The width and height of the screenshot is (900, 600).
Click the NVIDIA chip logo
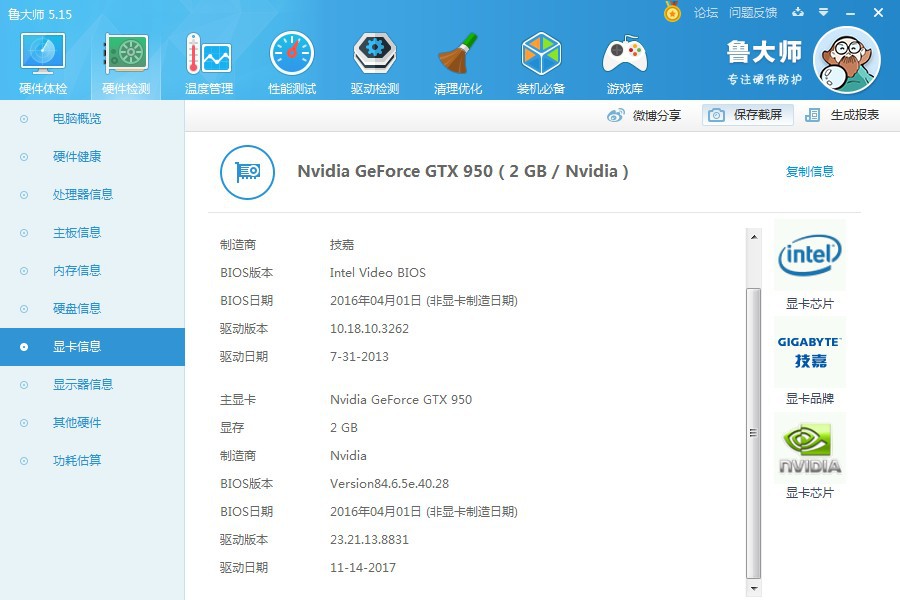point(810,448)
